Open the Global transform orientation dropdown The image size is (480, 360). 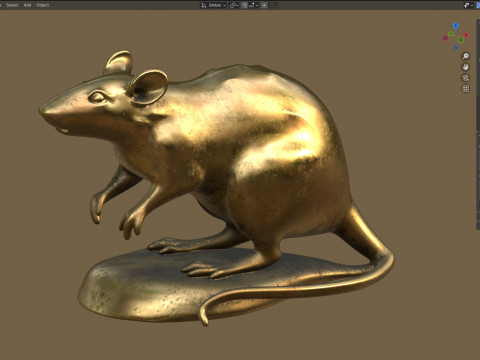(213, 5)
